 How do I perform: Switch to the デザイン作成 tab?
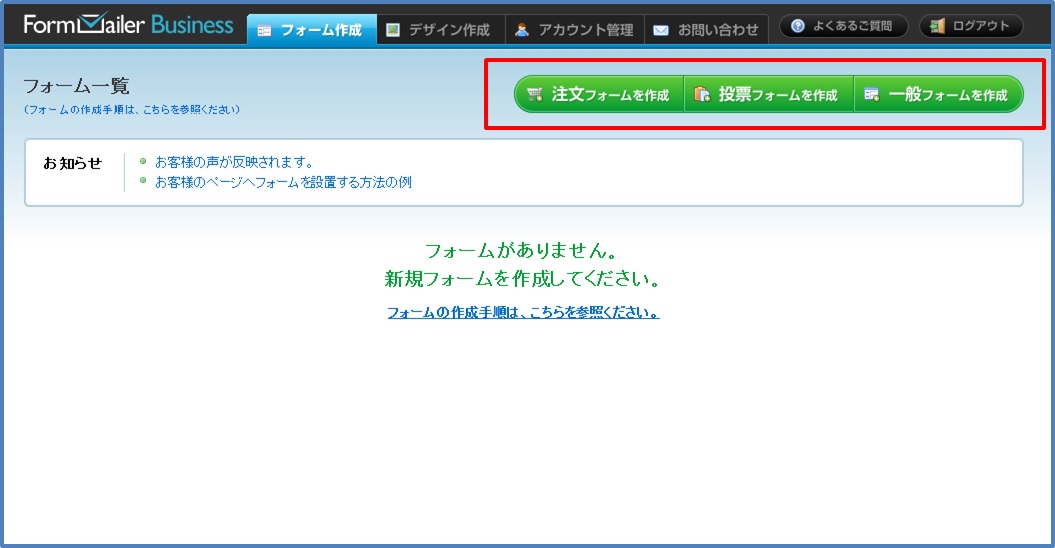tap(441, 30)
